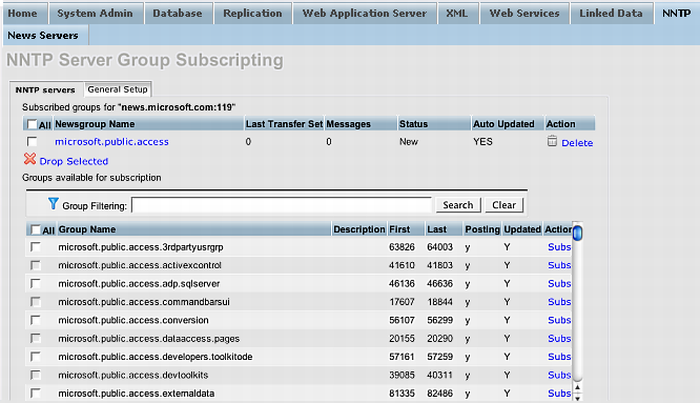
Task: Subscribe to microsoft.public.access.3rdpartyusrgrp
Action: (x=559, y=247)
